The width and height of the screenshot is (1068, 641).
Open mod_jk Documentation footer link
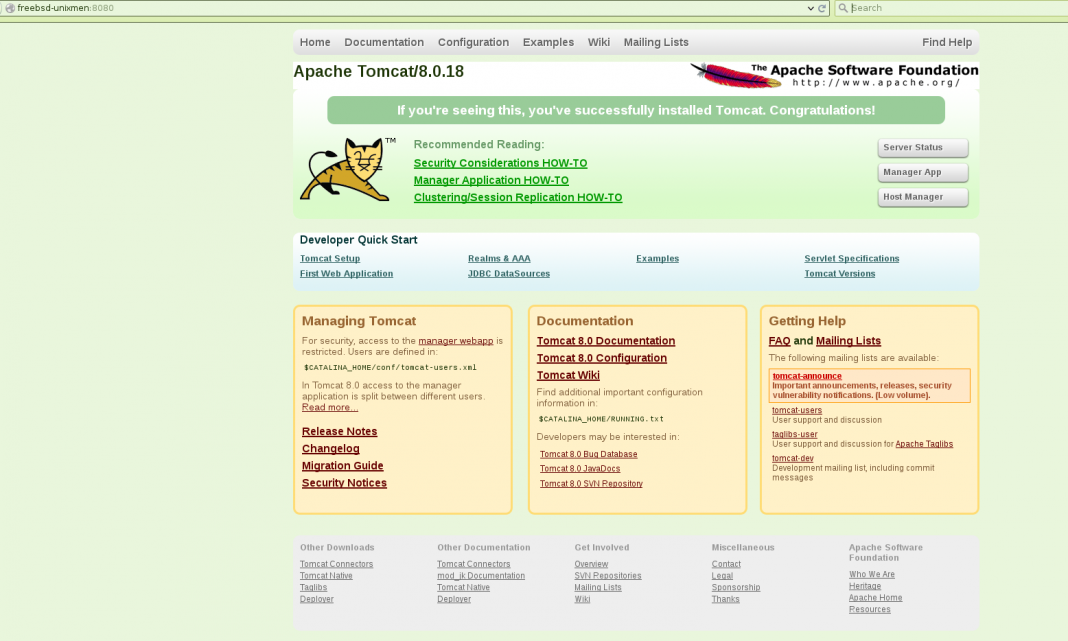coord(481,576)
